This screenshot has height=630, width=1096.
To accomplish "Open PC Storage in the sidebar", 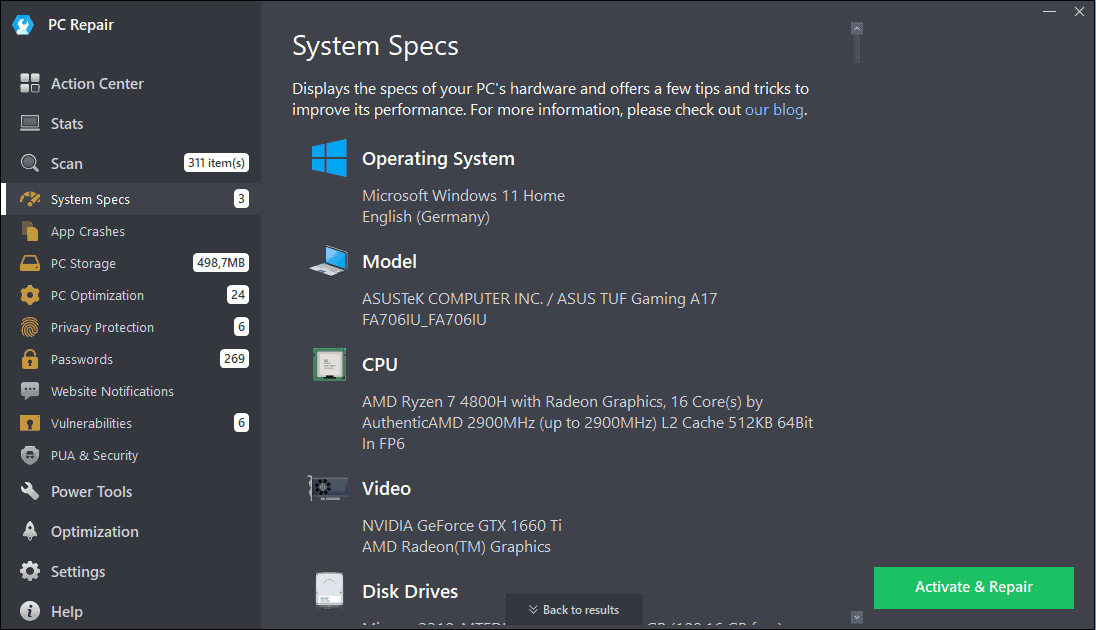I will 131,264.
